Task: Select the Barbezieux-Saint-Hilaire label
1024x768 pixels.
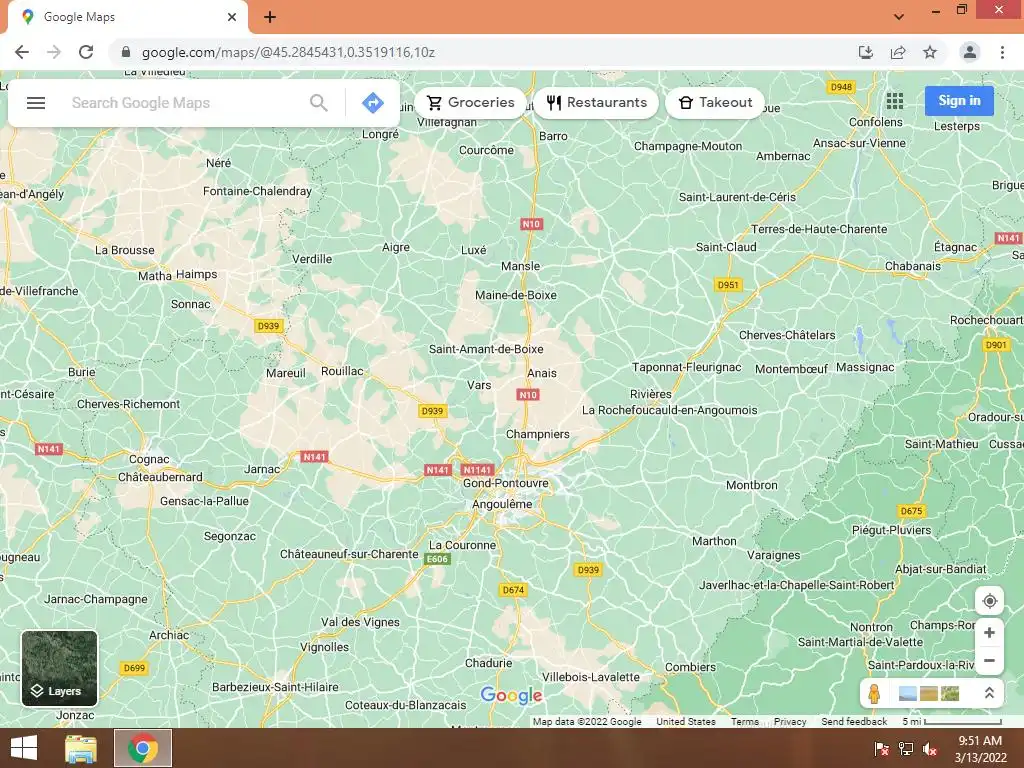Action: tap(275, 687)
